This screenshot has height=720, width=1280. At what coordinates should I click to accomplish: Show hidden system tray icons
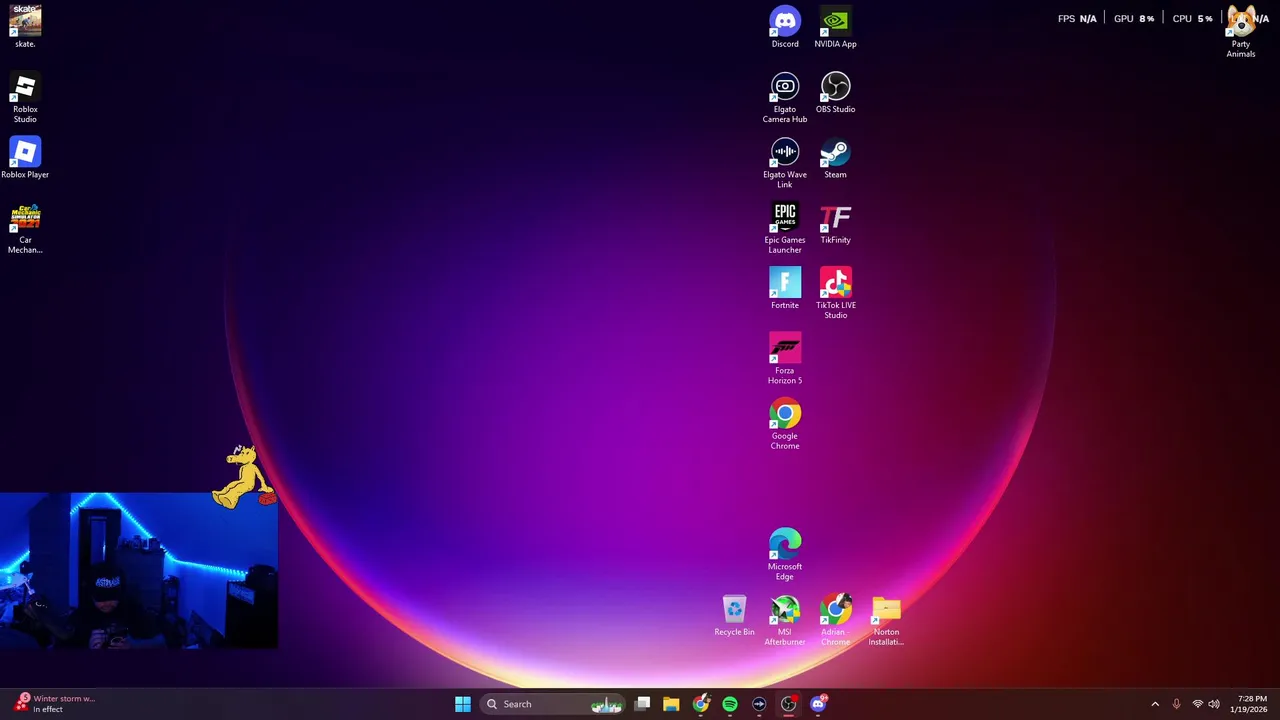pos(1155,704)
